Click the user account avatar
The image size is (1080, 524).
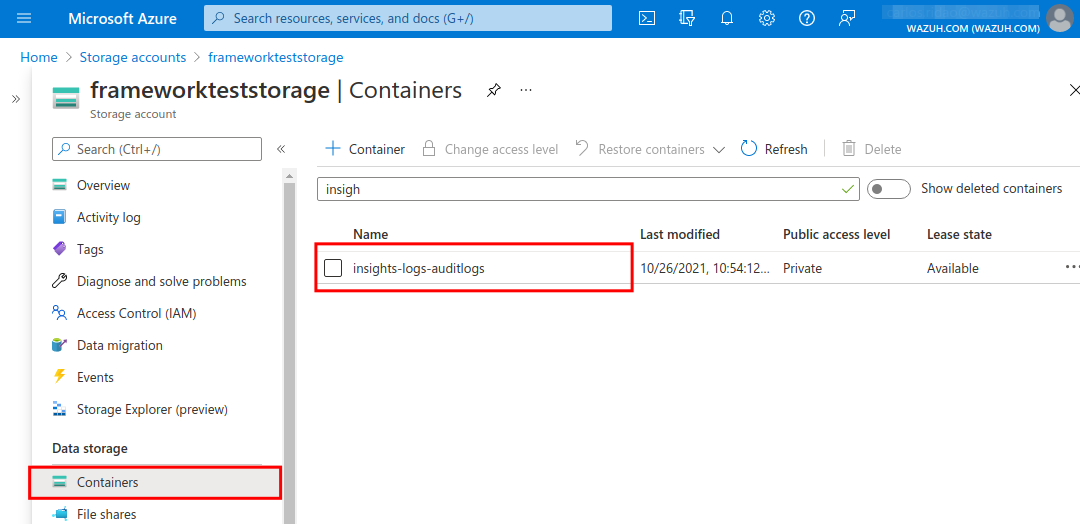(1059, 19)
